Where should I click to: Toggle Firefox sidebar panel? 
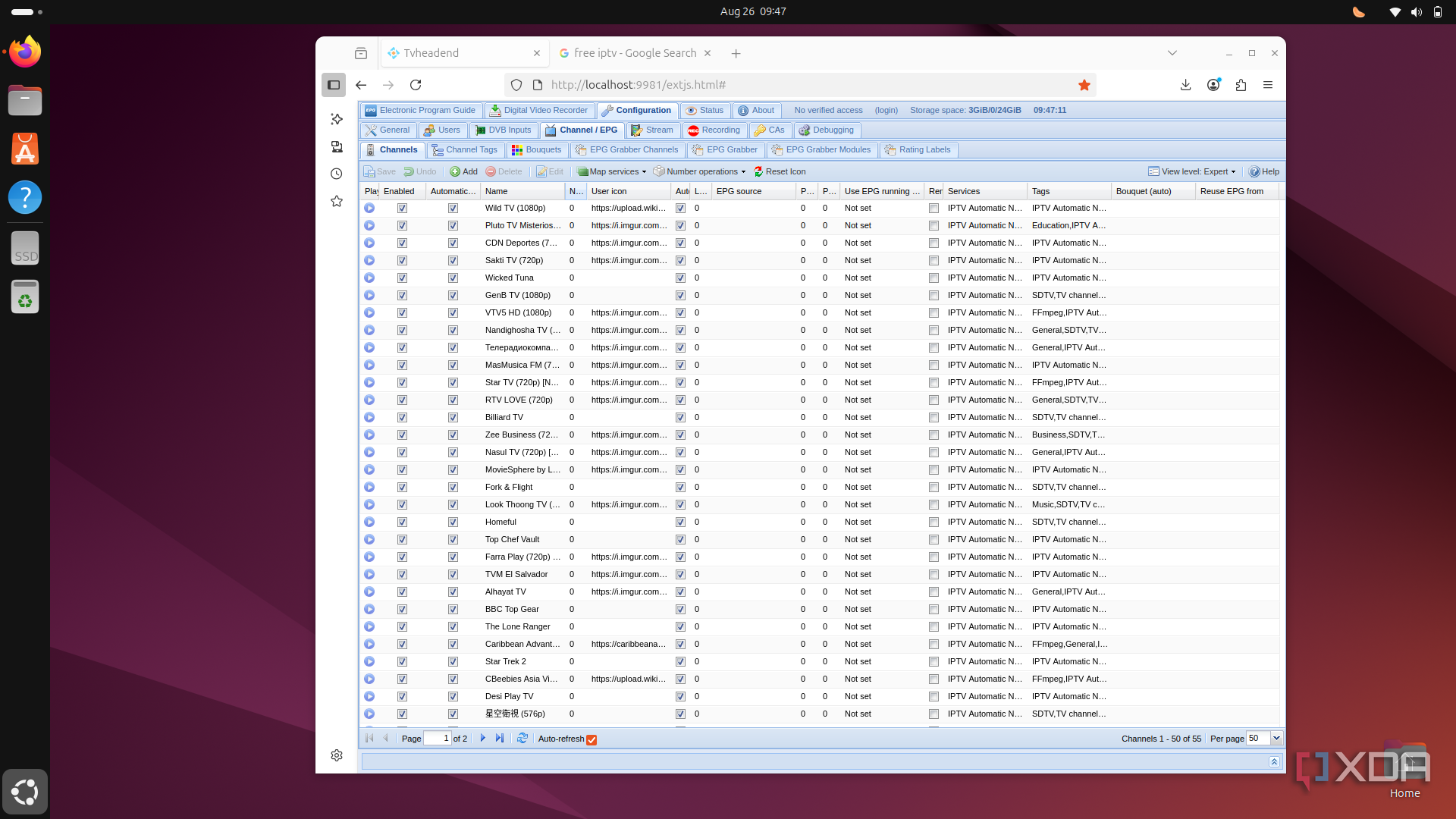[x=334, y=85]
